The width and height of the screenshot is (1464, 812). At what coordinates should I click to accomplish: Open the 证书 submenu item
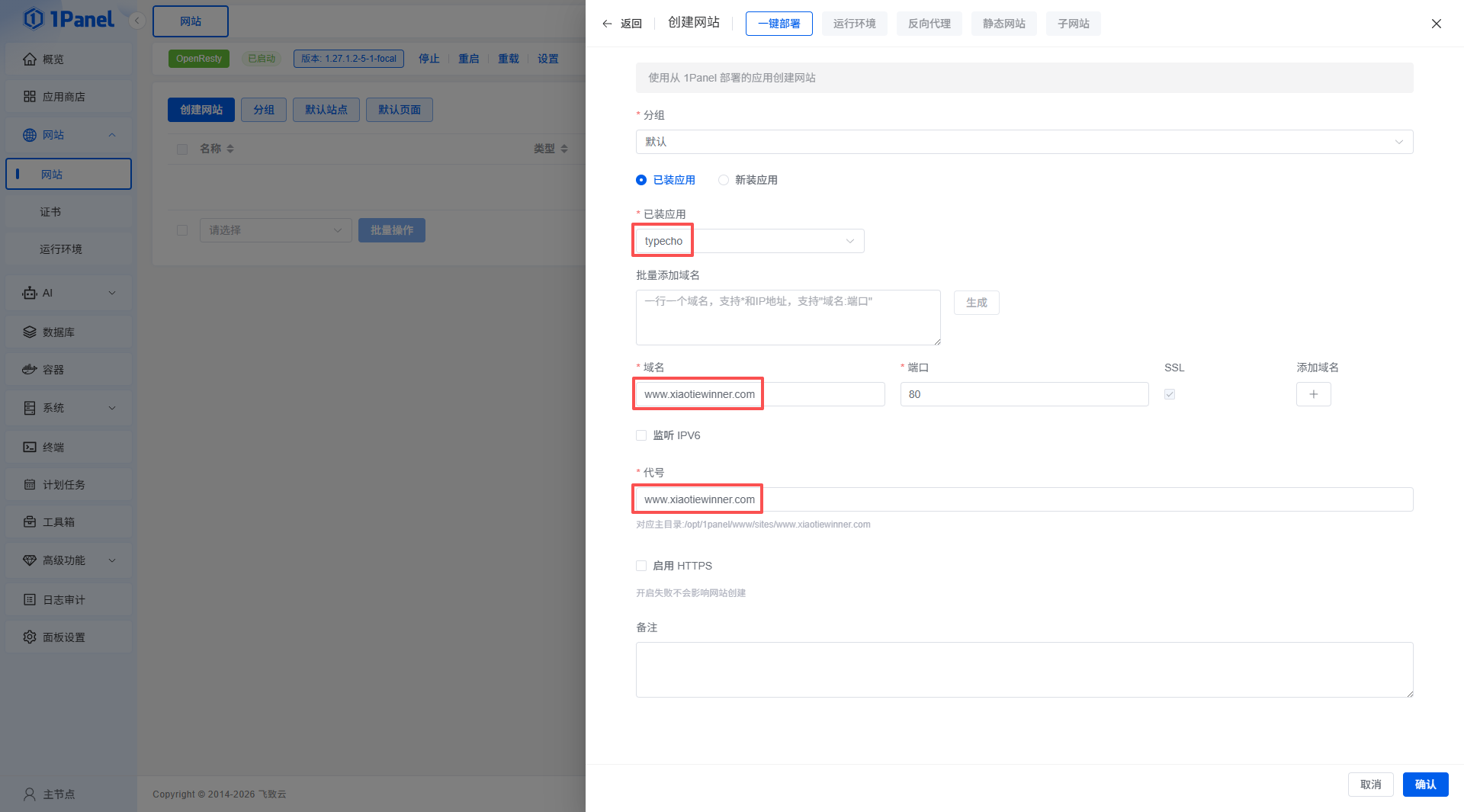(69, 212)
